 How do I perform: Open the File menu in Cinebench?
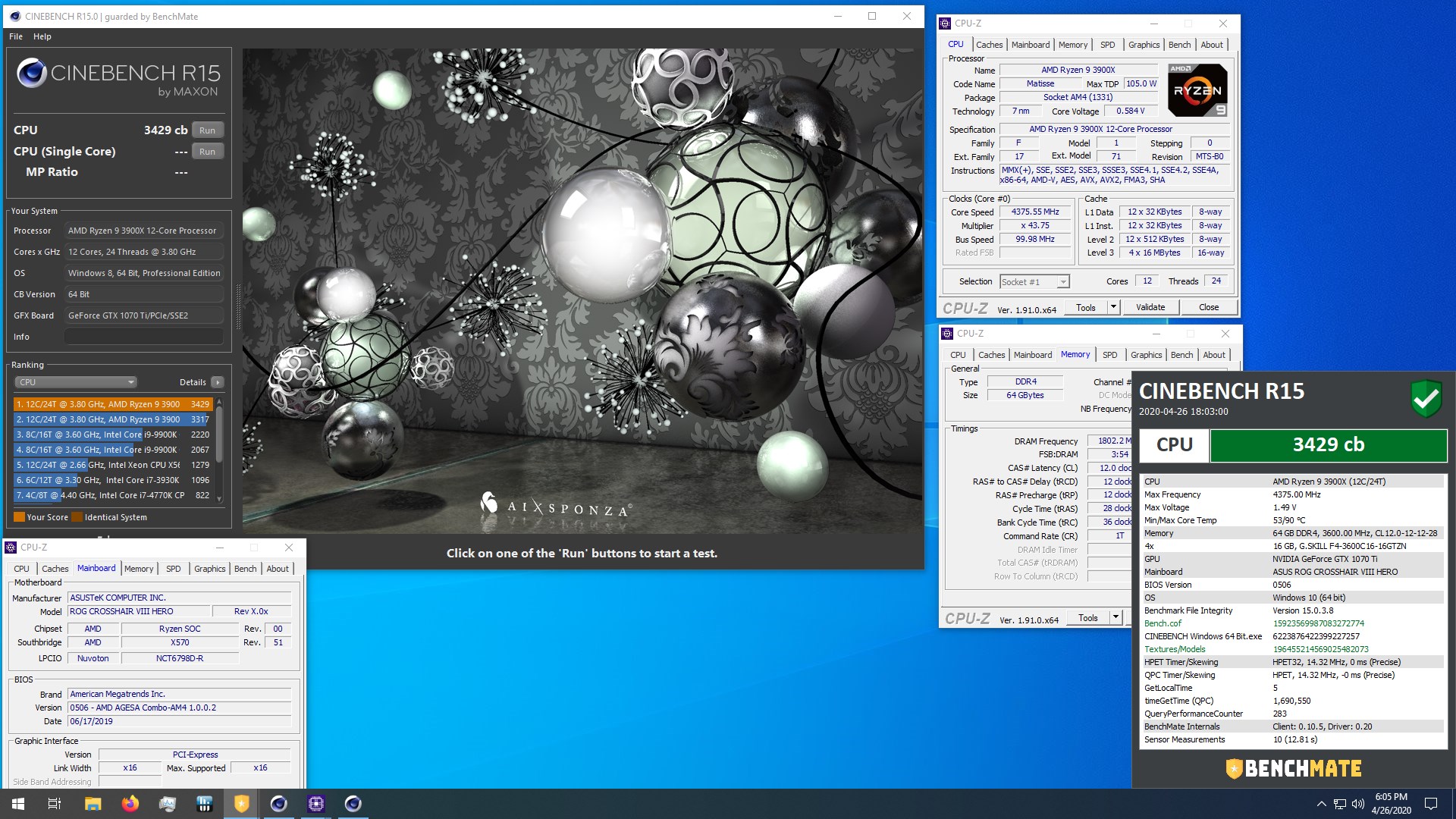(x=16, y=36)
